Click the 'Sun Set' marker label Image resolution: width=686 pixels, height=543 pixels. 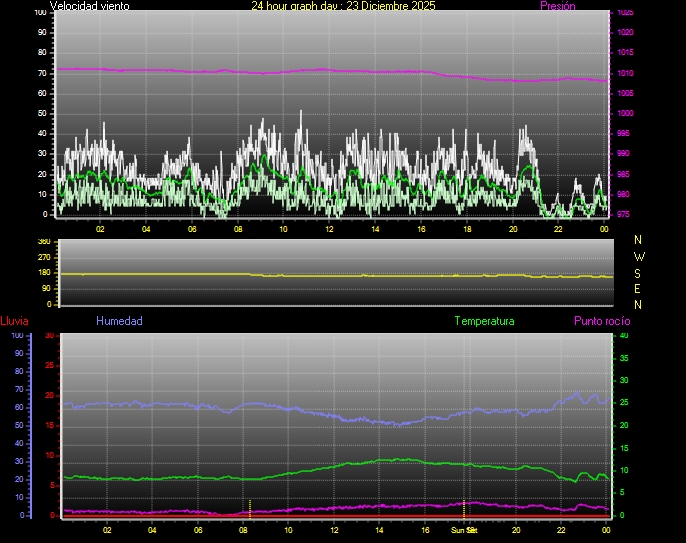(463, 529)
